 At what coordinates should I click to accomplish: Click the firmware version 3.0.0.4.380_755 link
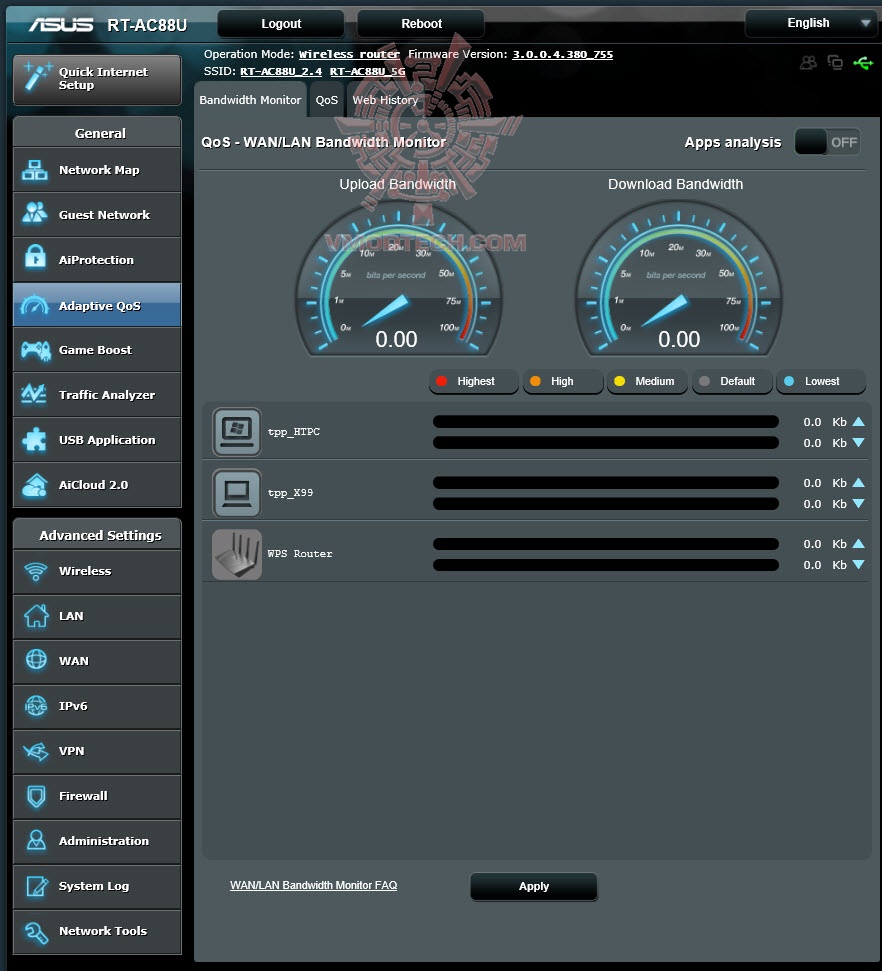pos(562,54)
